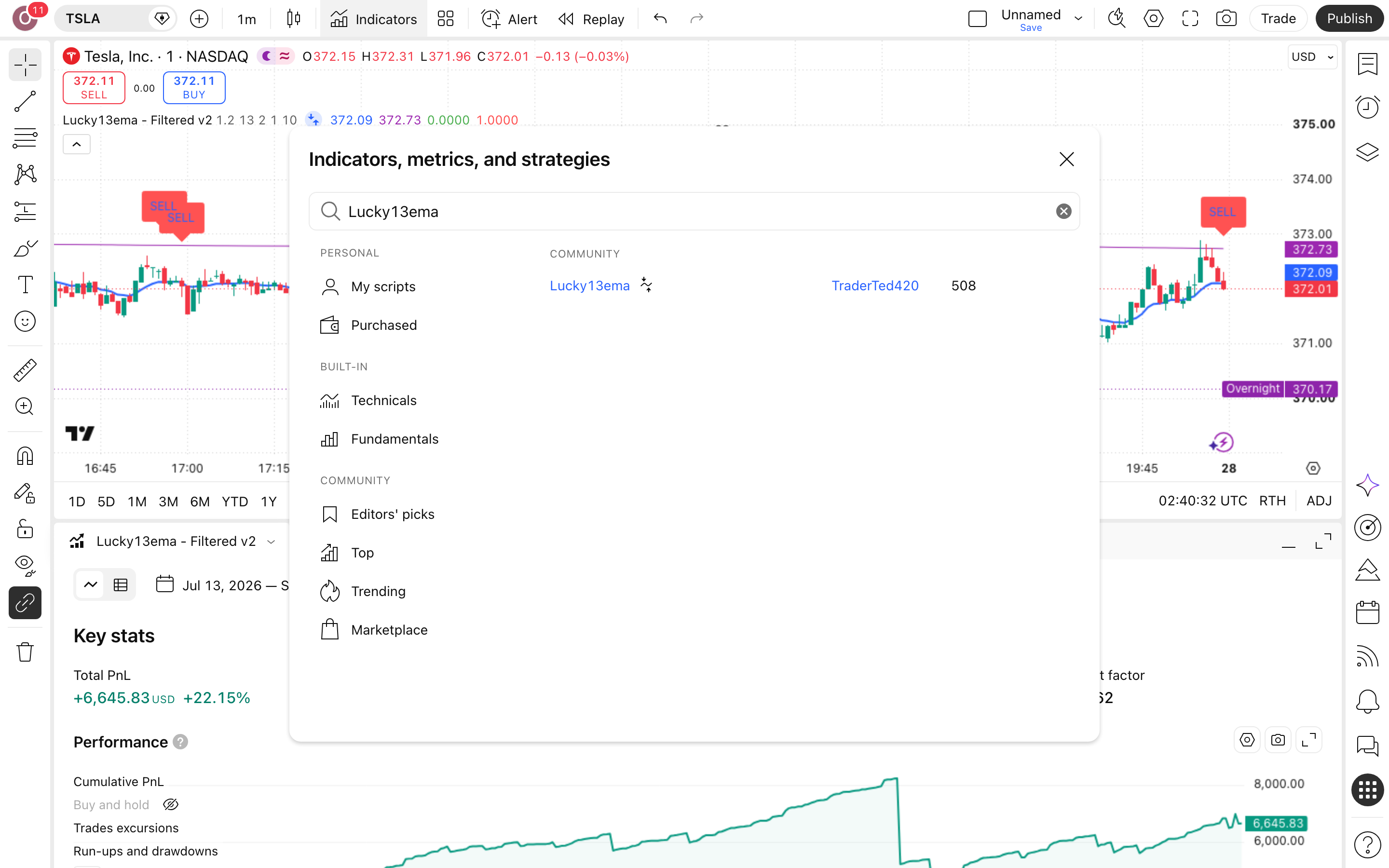Click the blue 372.11 BUY button

[194, 87]
